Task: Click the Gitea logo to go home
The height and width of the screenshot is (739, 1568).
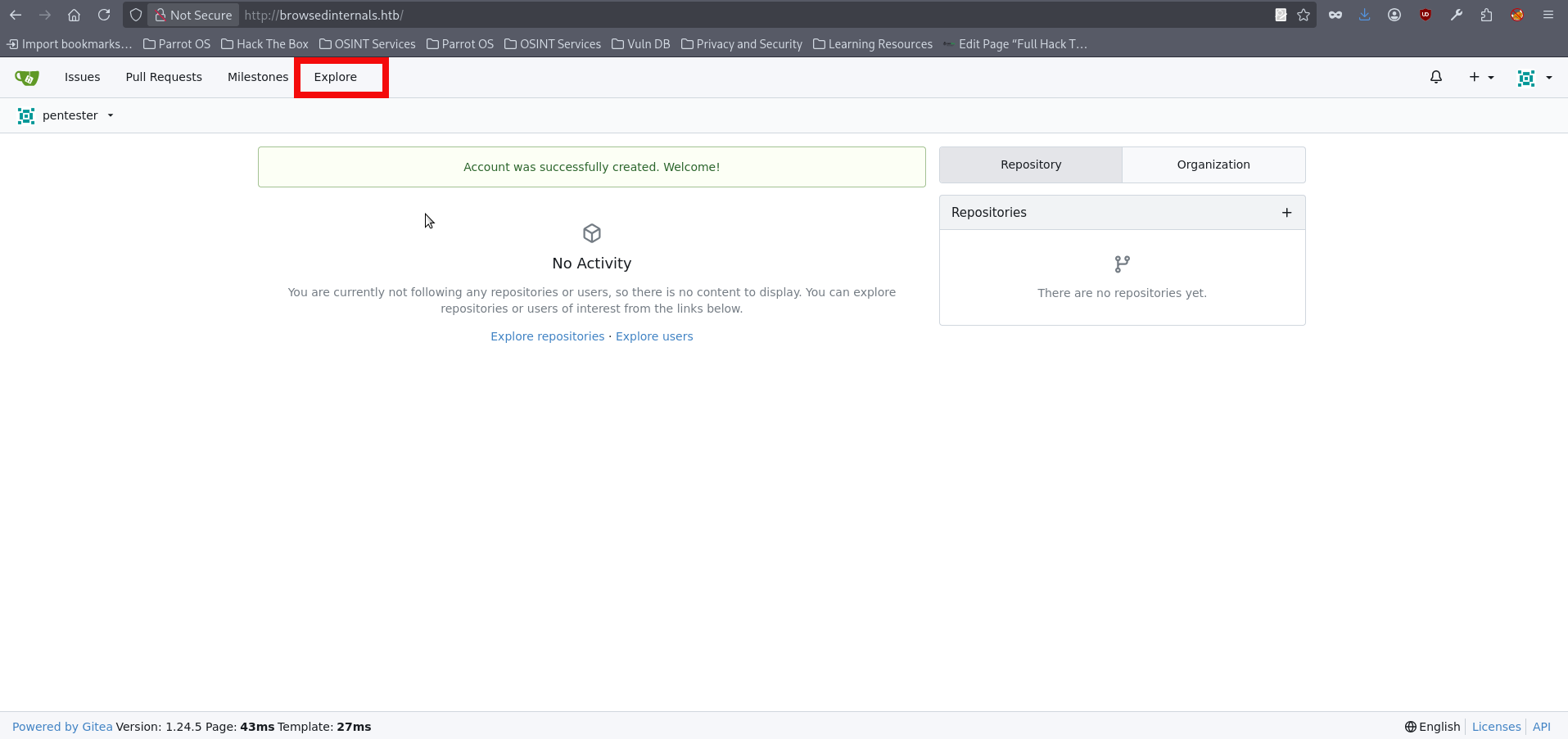Action: [x=25, y=77]
